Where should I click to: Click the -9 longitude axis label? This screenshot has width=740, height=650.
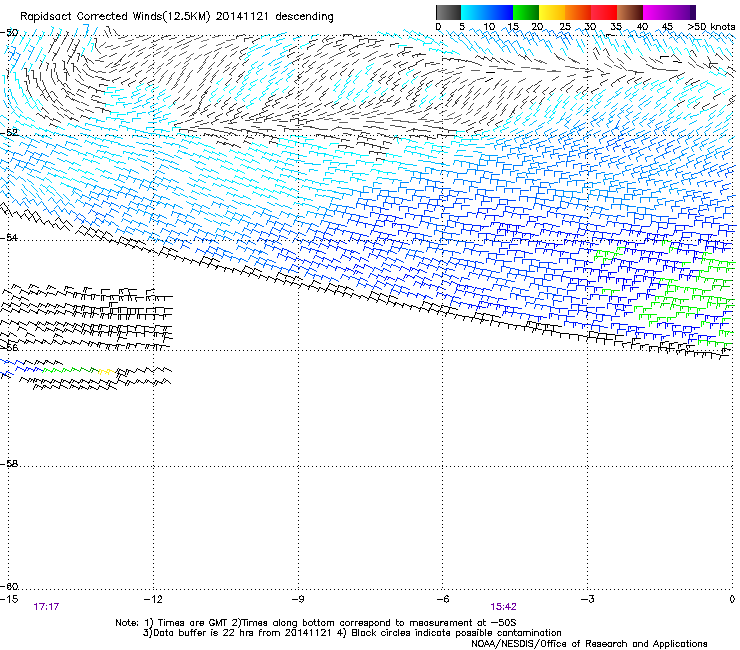tap(297, 599)
